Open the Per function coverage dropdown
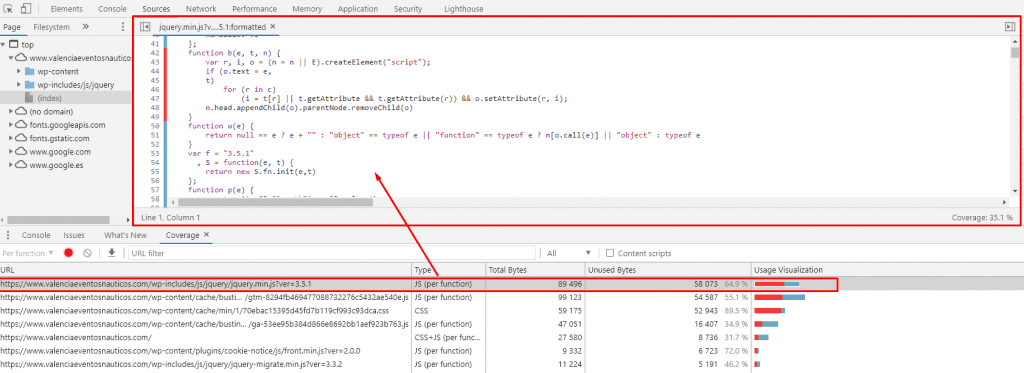The height and width of the screenshot is (373, 1024). click(28, 253)
